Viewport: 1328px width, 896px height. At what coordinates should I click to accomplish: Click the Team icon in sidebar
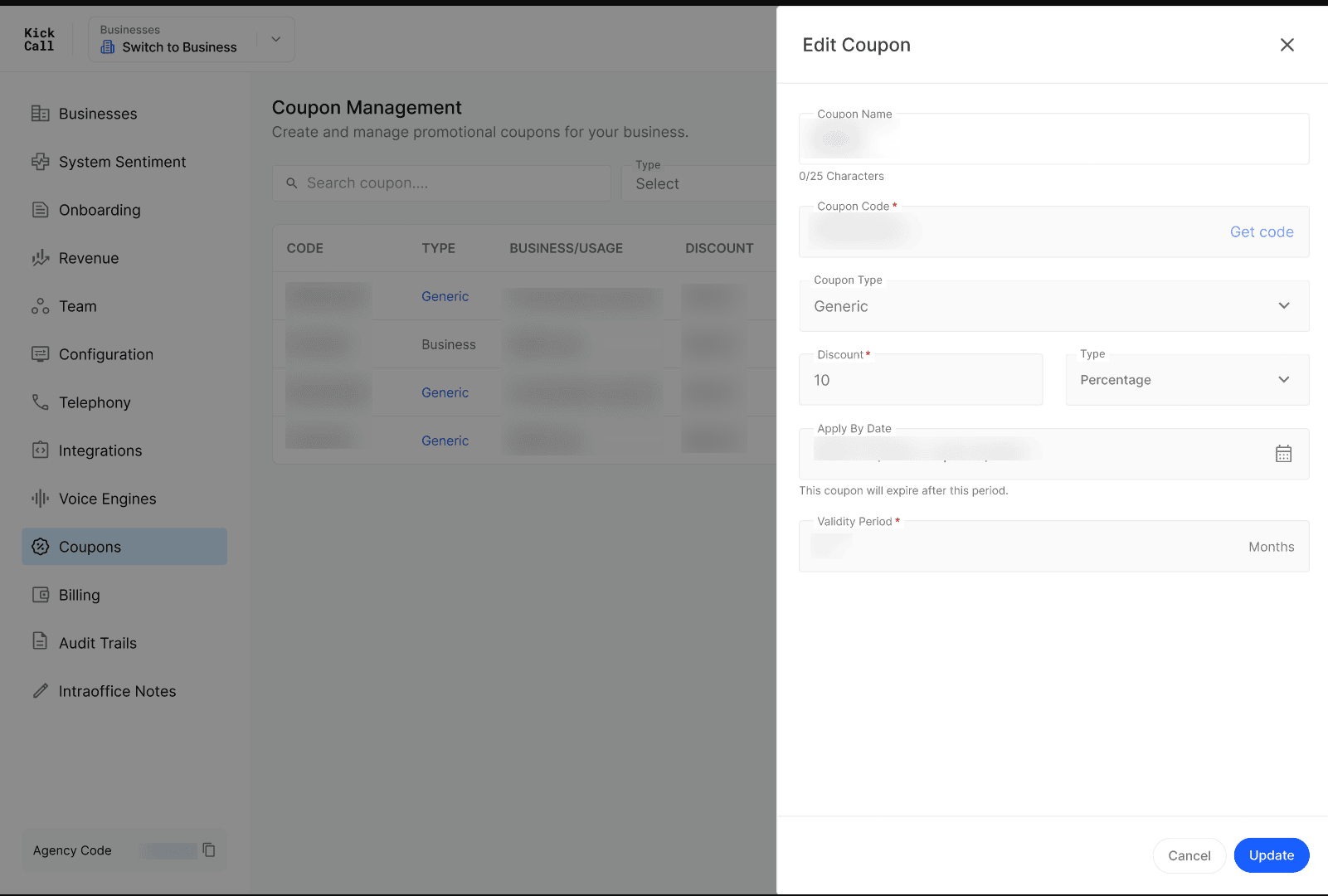(40, 306)
